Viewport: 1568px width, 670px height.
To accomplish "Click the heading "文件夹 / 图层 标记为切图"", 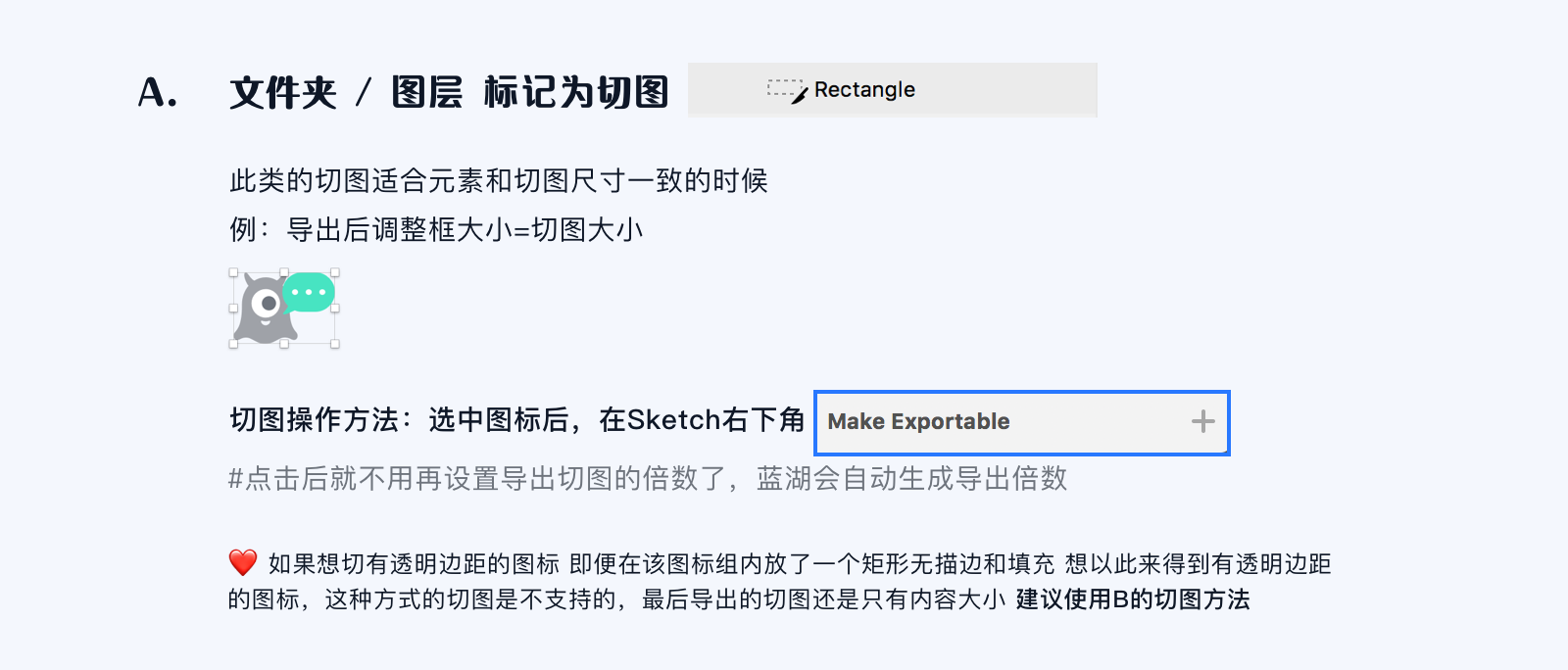I will pyautogui.click(x=449, y=93).
